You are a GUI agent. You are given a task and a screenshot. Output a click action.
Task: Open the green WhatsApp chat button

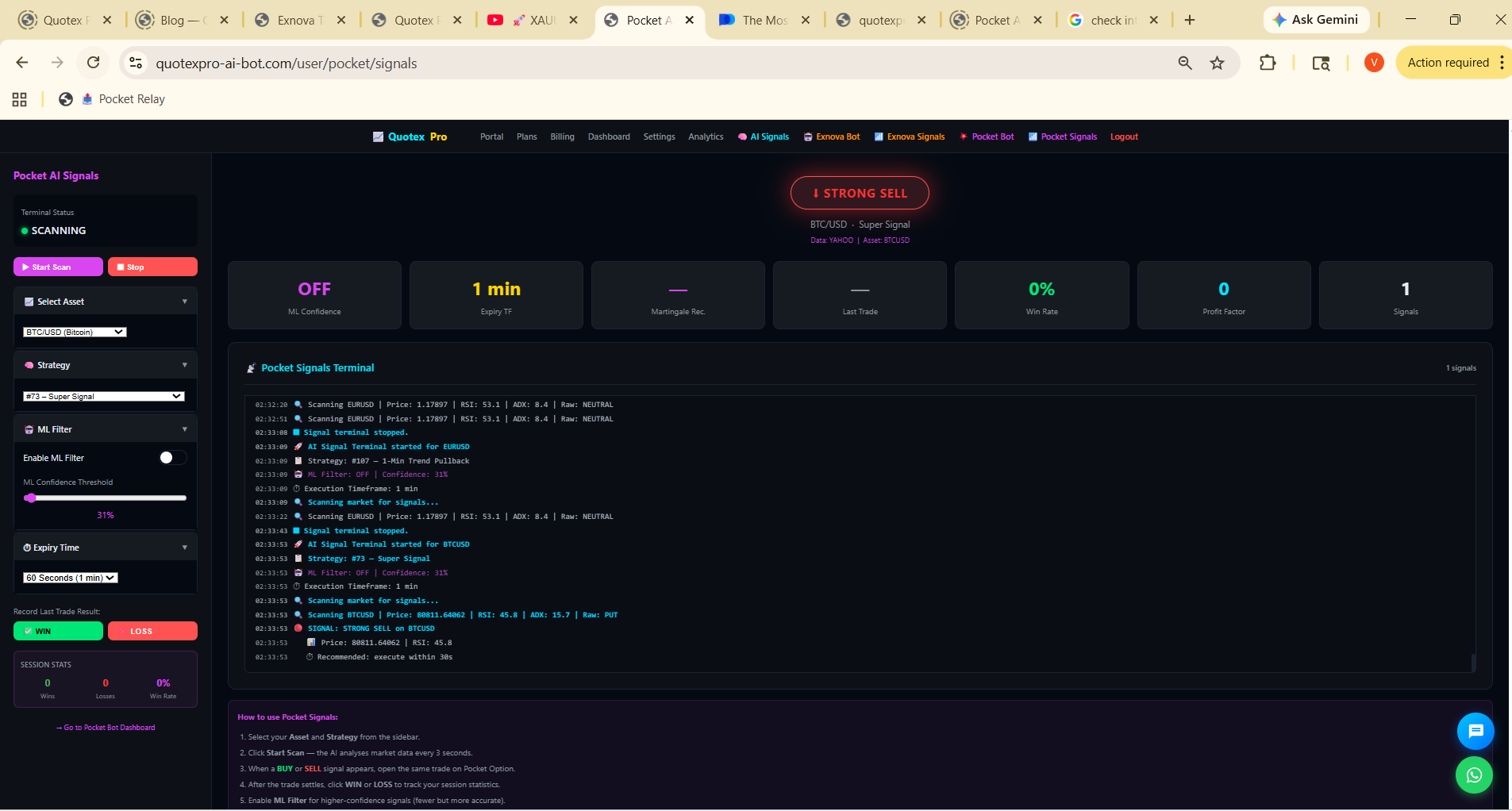[1474, 775]
